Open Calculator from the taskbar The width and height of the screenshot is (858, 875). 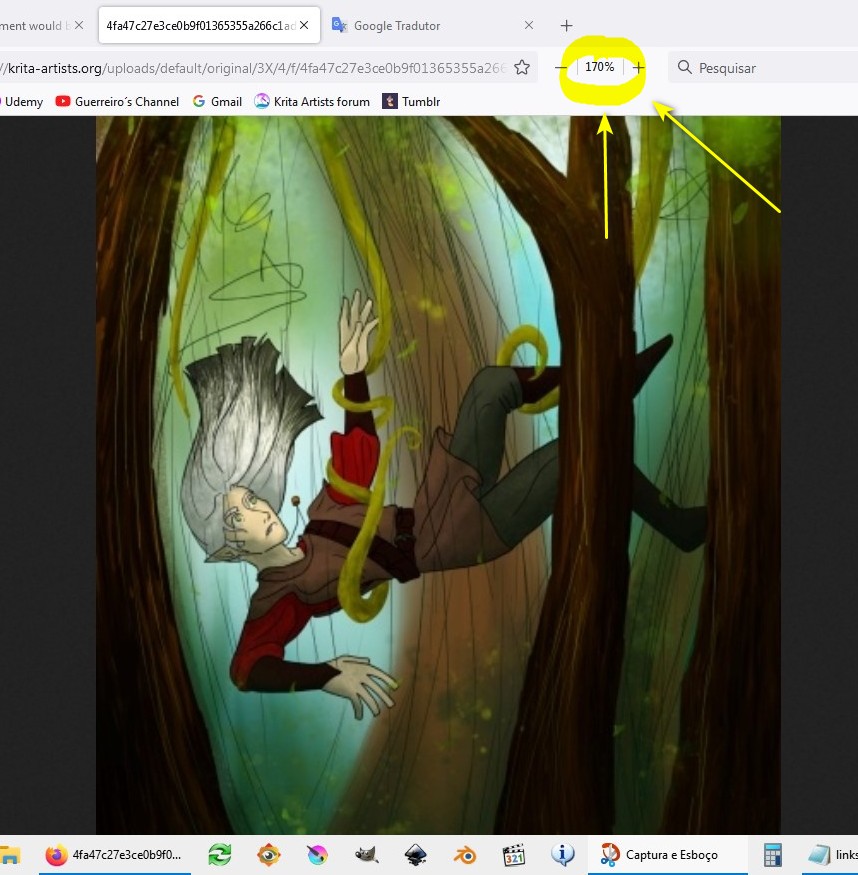(x=772, y=855)
